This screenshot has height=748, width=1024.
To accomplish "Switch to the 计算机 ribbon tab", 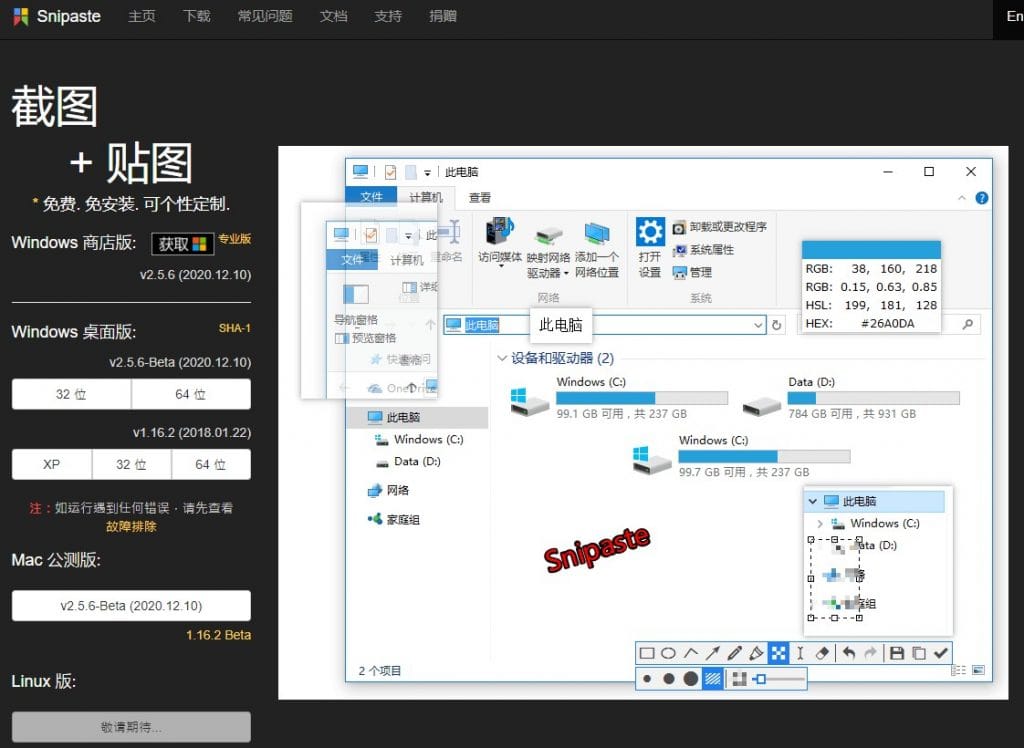I will 425,197.
